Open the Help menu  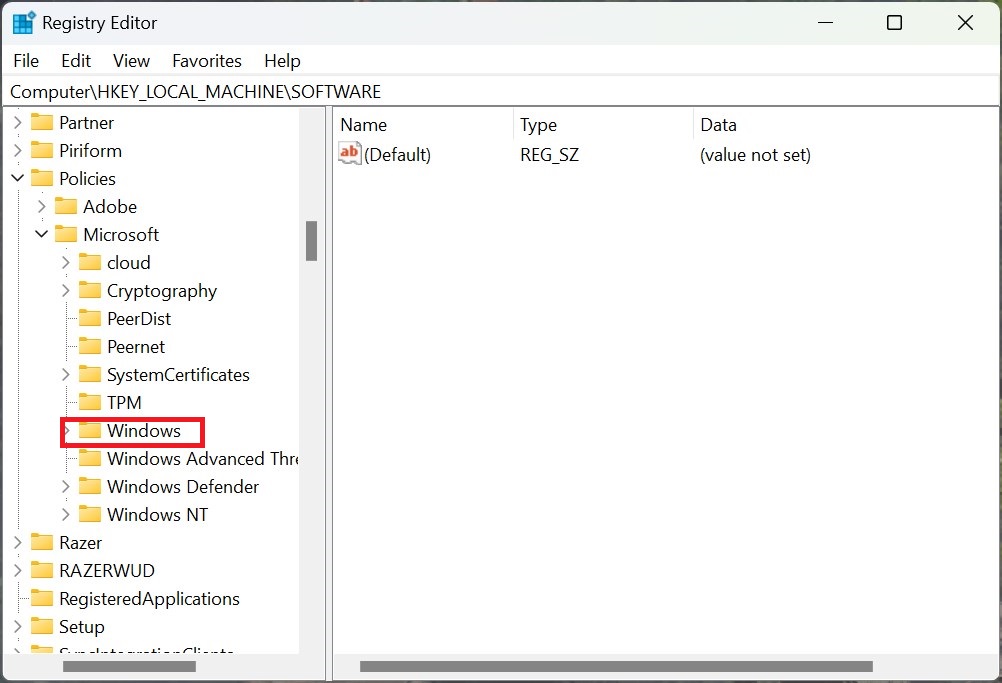click(282, 61)
